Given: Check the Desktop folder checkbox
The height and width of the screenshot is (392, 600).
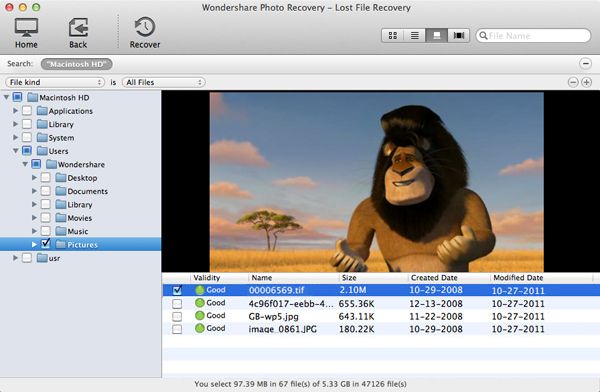Looking at the screenshot, I should pos(46,177).
